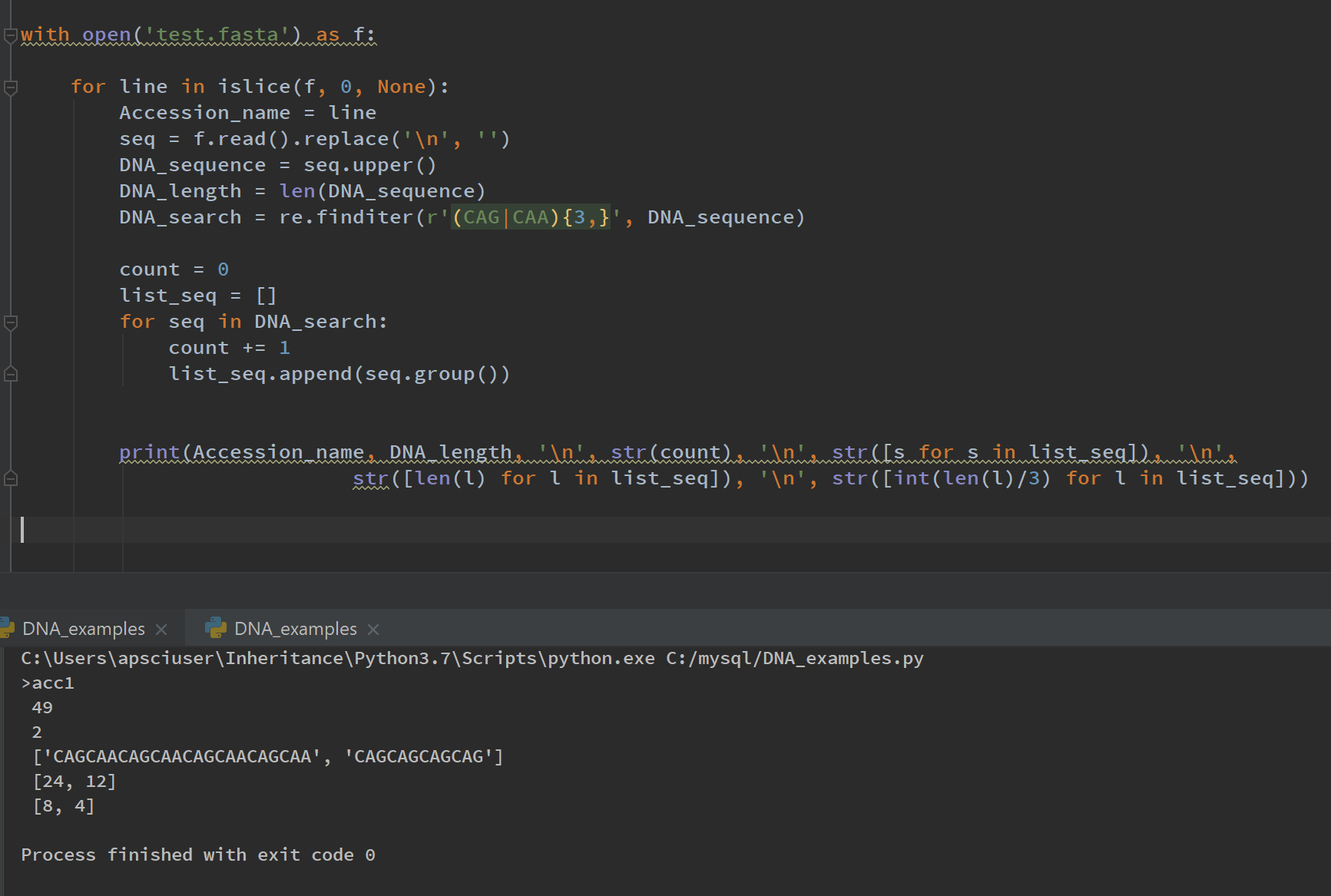Click len(DNA_sequence) expression
The width and height of the screenshot is (1331, 896).
coord(382,191)
